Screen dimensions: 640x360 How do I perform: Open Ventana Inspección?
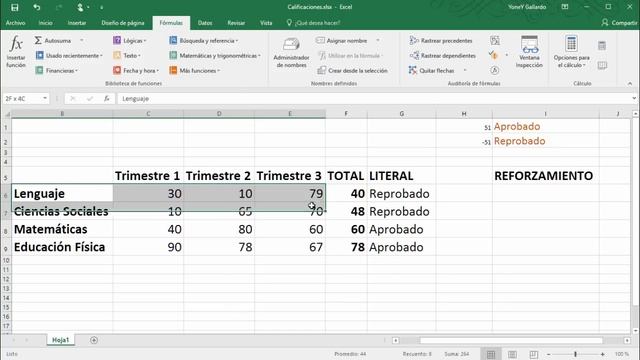click(x=529, y=52)
